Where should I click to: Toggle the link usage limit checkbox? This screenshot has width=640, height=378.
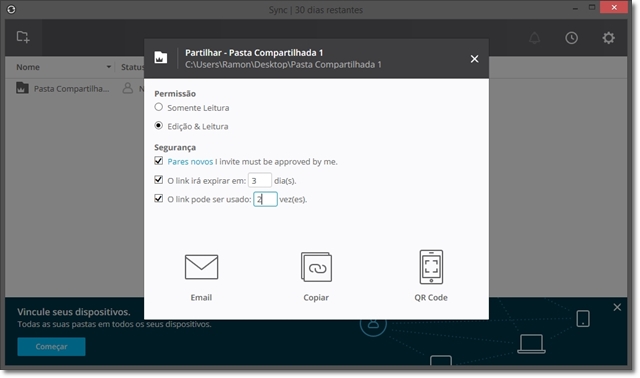pyautogui.click(x=158, y=198)
